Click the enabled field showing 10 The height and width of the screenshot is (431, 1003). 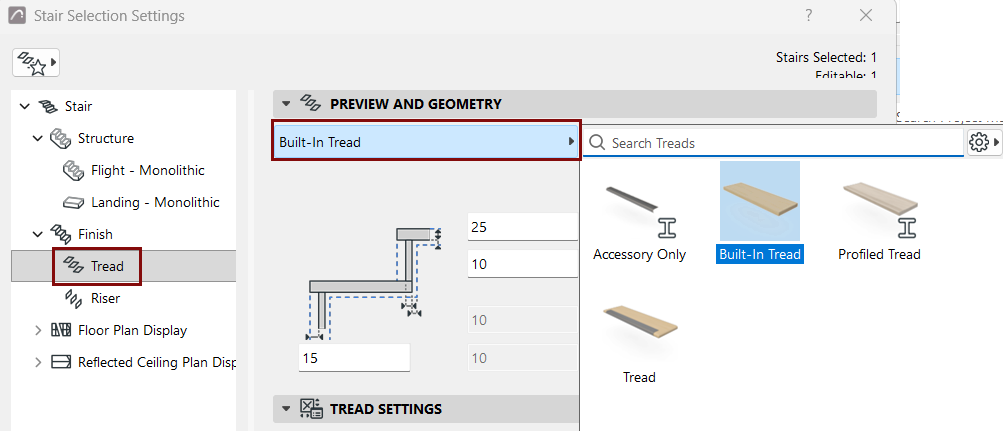click(523, 263)
